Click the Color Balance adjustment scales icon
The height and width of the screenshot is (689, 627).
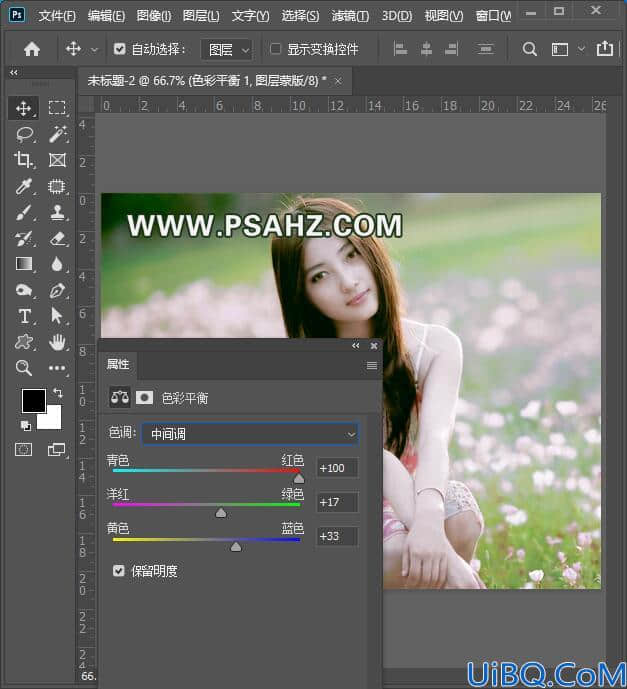120,398
